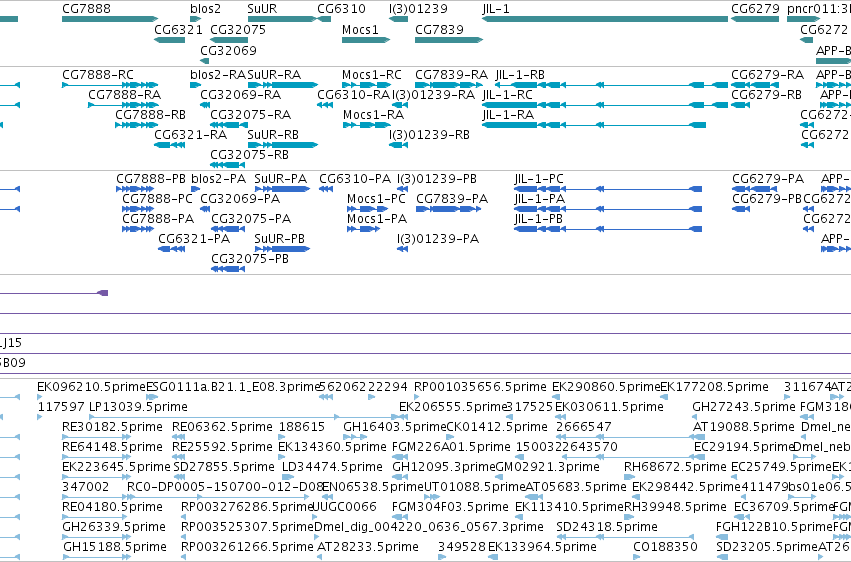
Task: Click the GH26339.5prime EST label
Action: click(113, 527)
